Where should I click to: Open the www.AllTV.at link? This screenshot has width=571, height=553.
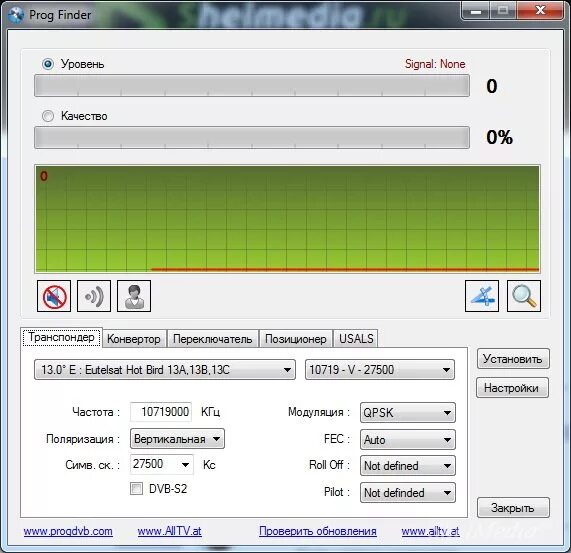[169, 531]
